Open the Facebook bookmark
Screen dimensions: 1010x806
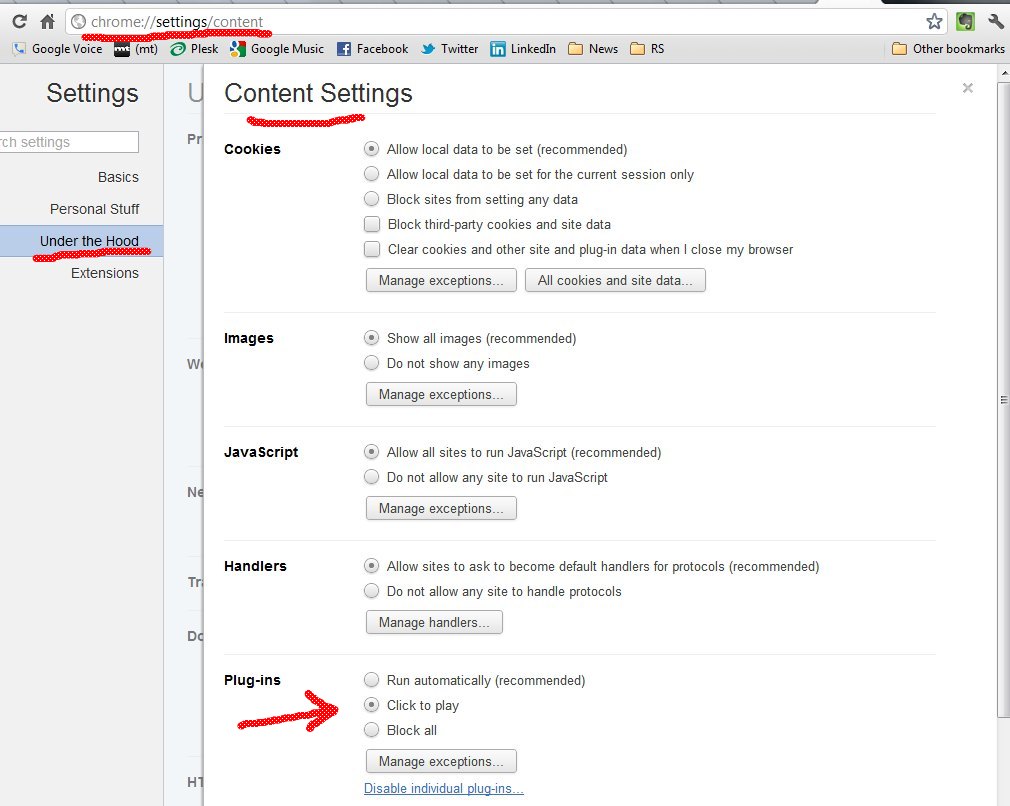(x=372, y=48)
